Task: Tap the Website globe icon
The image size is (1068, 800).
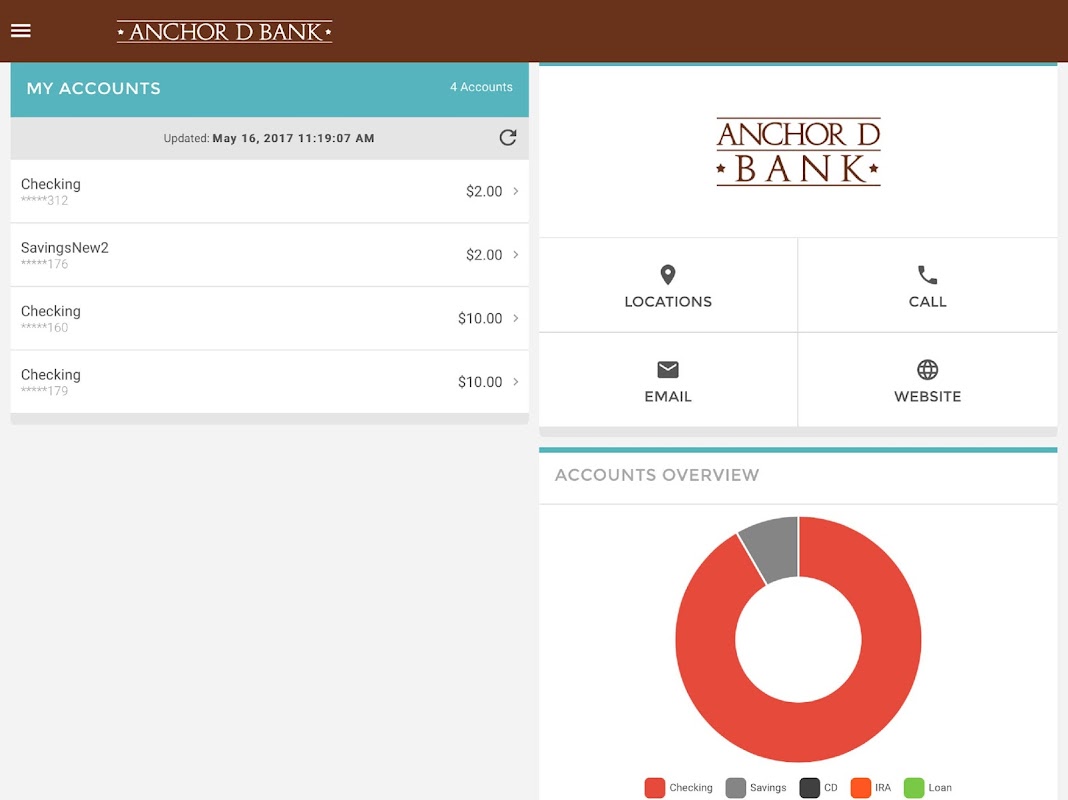Action: pos(927,369)
